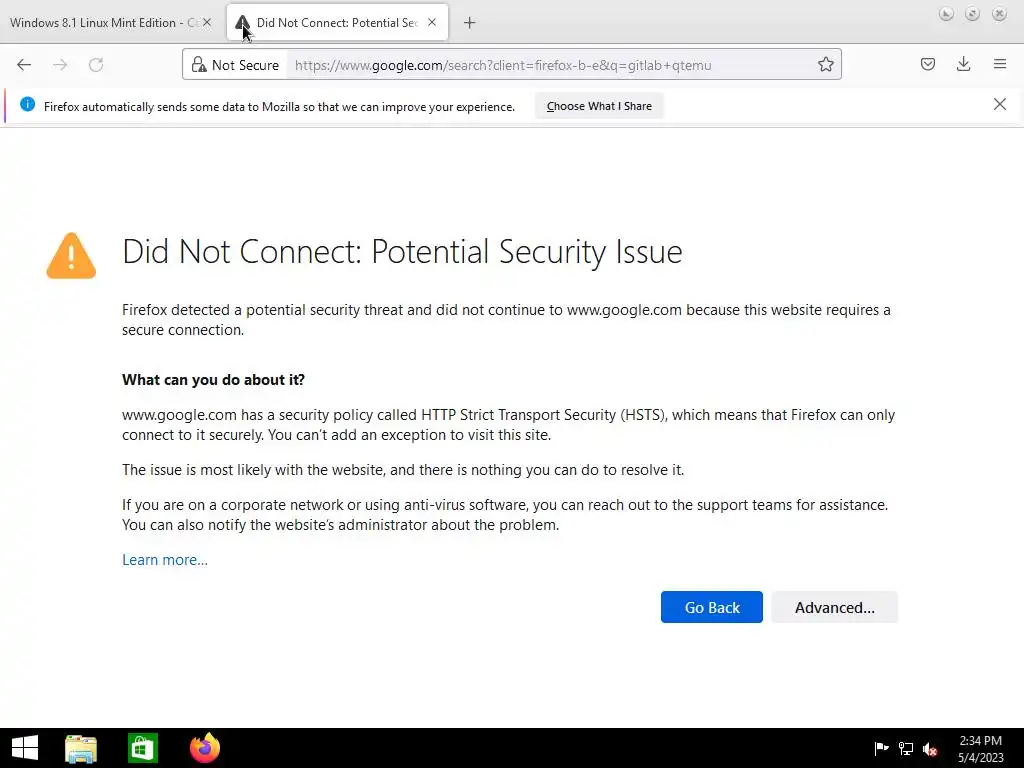Screen dimensions: 1024x768
Task: Toggle the muted volume tray icon
Action: (x=930, y=749)
